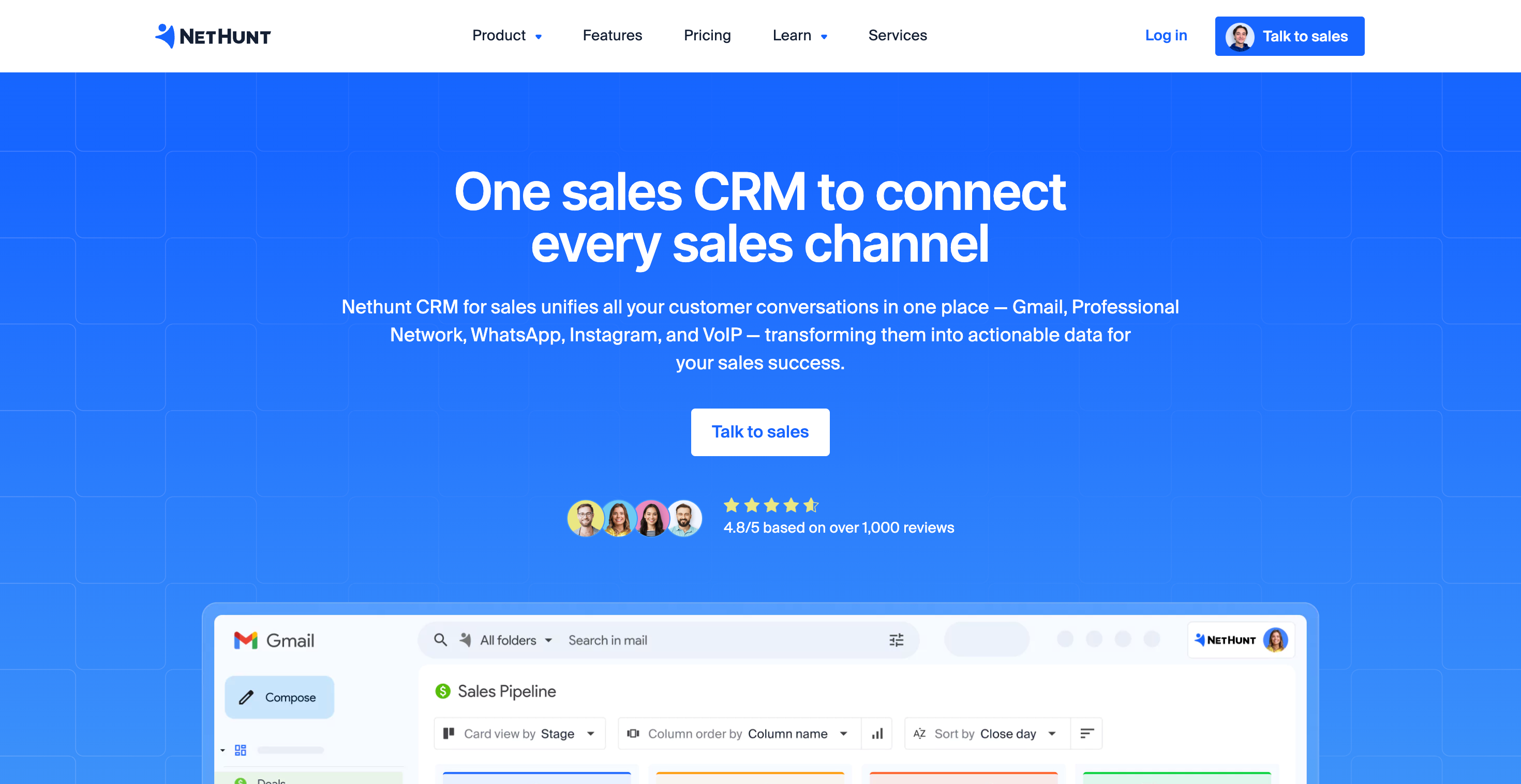The image size is (1521, 784).
Task: Open the Pricing page
Action: click(x=707, y=35)
